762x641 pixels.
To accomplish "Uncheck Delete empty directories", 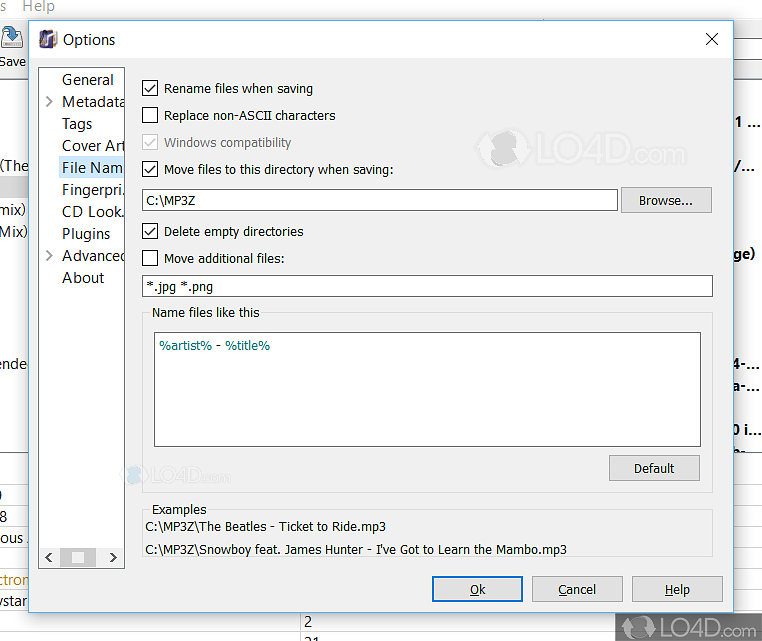I will [x=150, y=231].
